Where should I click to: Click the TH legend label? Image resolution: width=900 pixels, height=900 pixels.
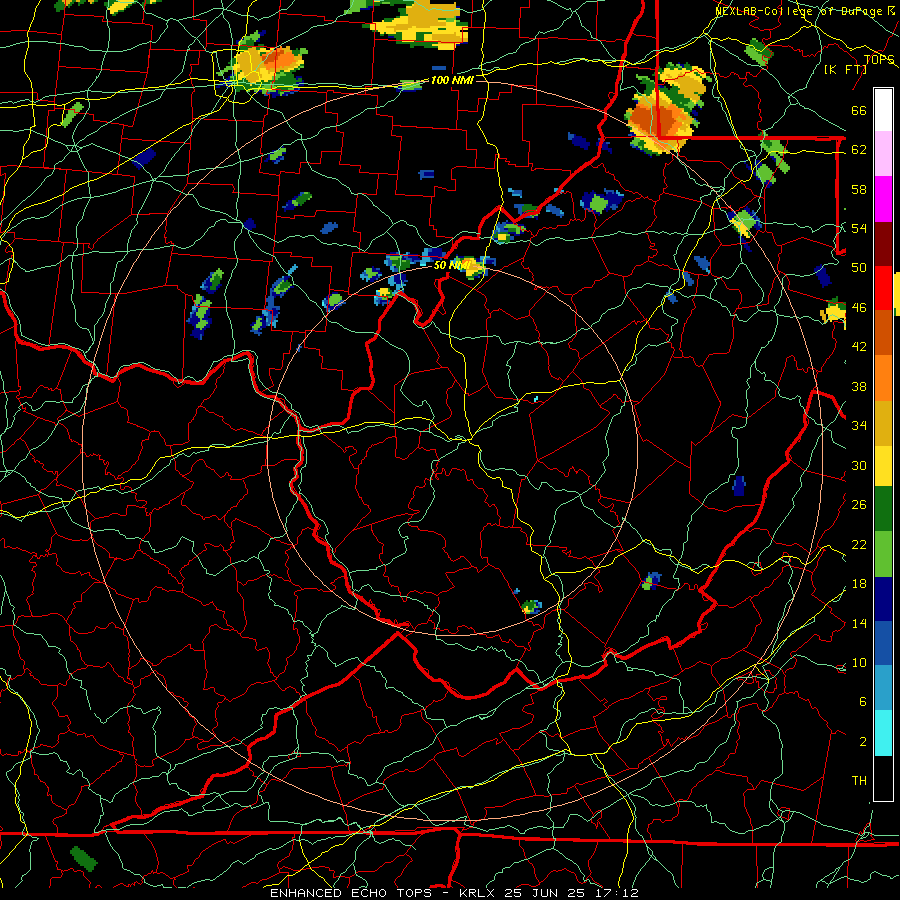click(859, 781)
